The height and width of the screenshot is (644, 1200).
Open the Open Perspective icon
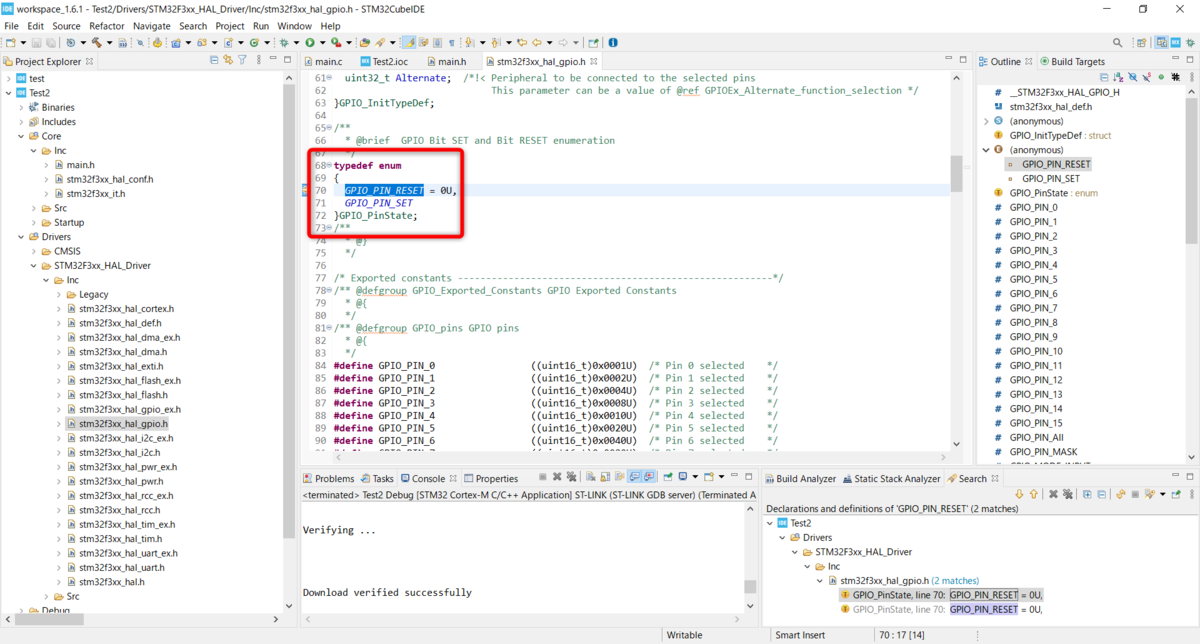1142,42
